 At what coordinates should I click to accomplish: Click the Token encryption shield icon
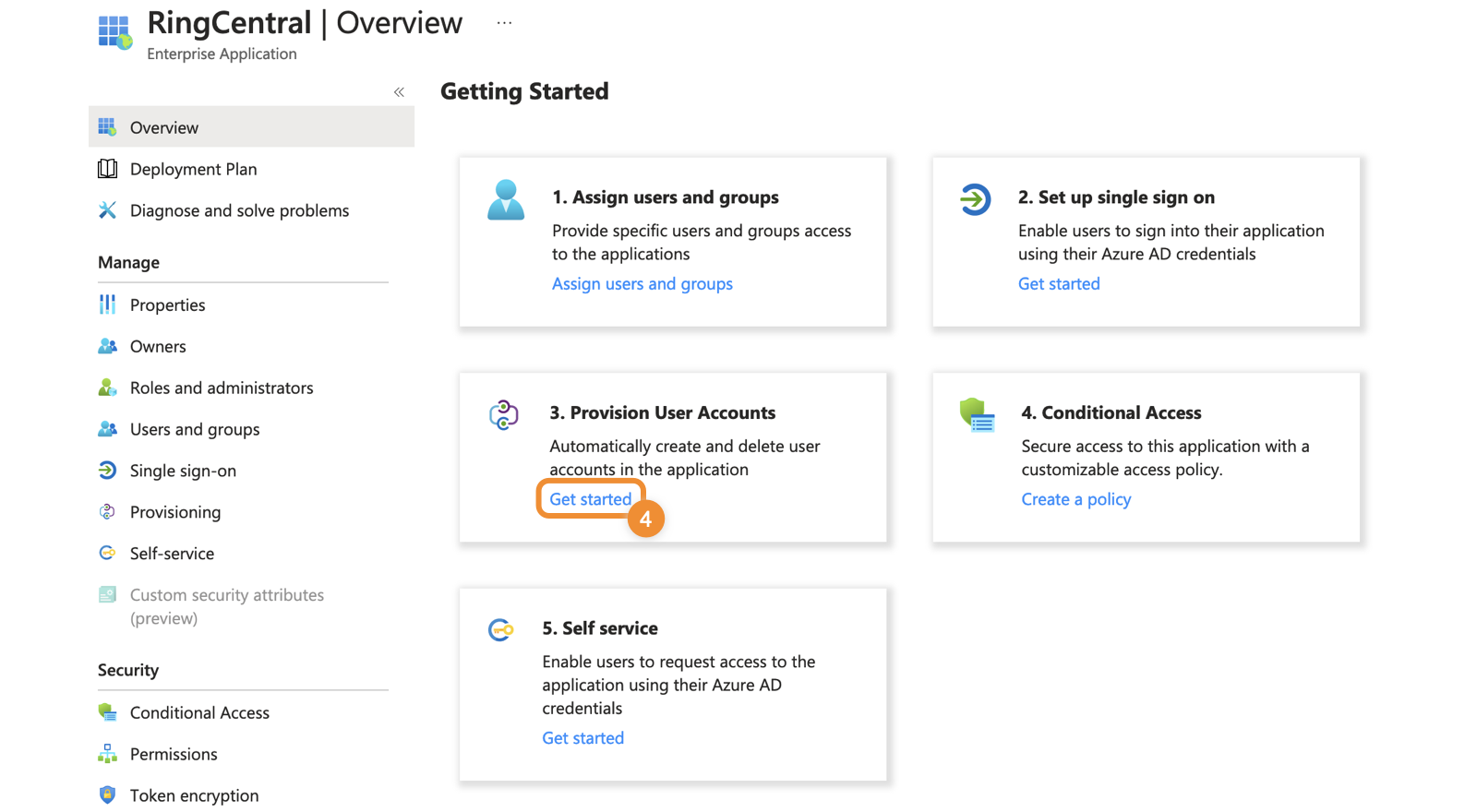[x=107, y=795]
